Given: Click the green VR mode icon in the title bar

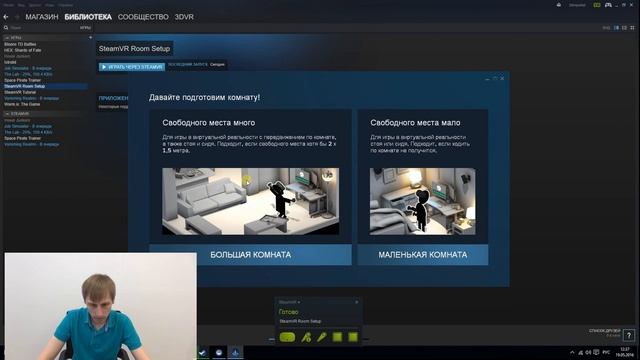Looking at the screenshot, I should pos(597,5).
